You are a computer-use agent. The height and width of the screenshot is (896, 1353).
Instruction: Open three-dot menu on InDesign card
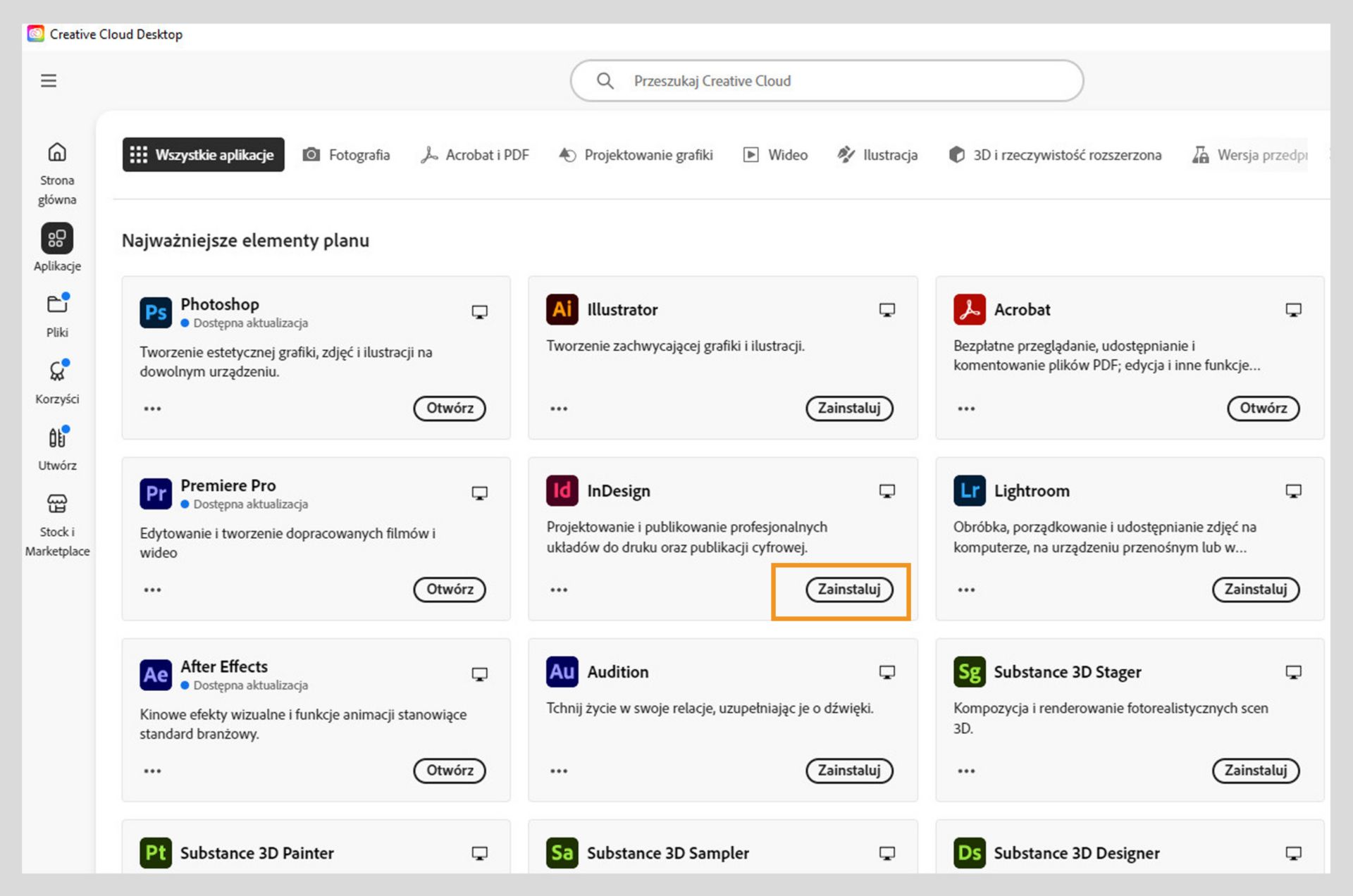559,590
